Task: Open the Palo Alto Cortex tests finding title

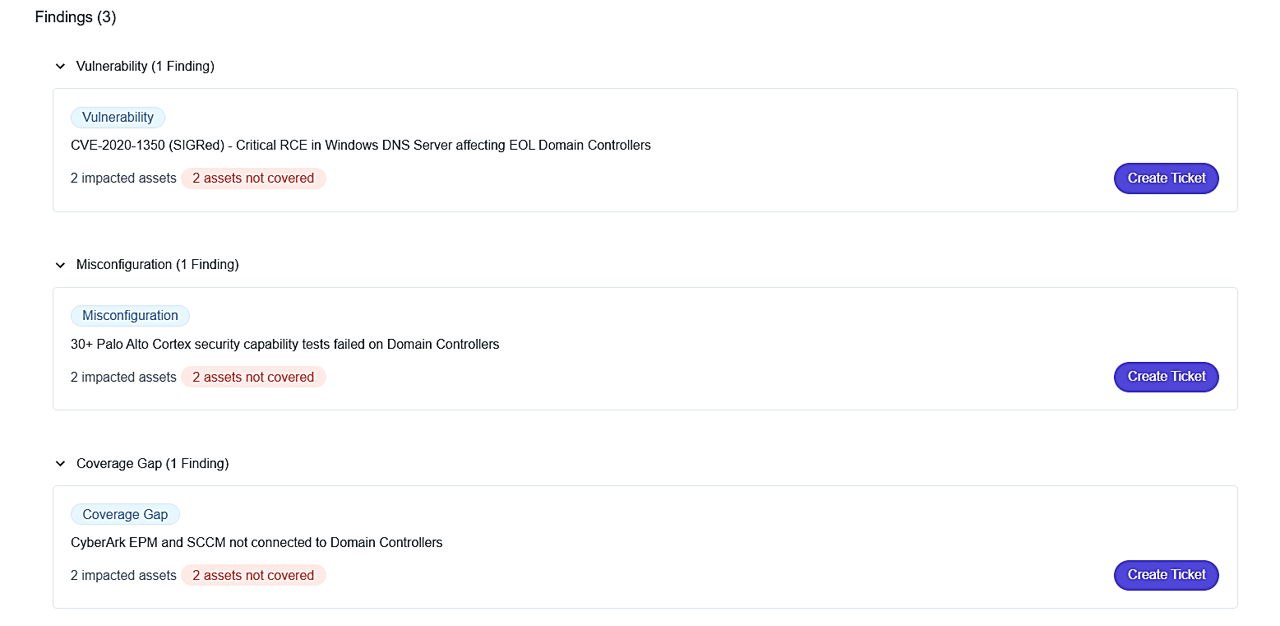Action: pyautogui.click(x=285, y=344)
